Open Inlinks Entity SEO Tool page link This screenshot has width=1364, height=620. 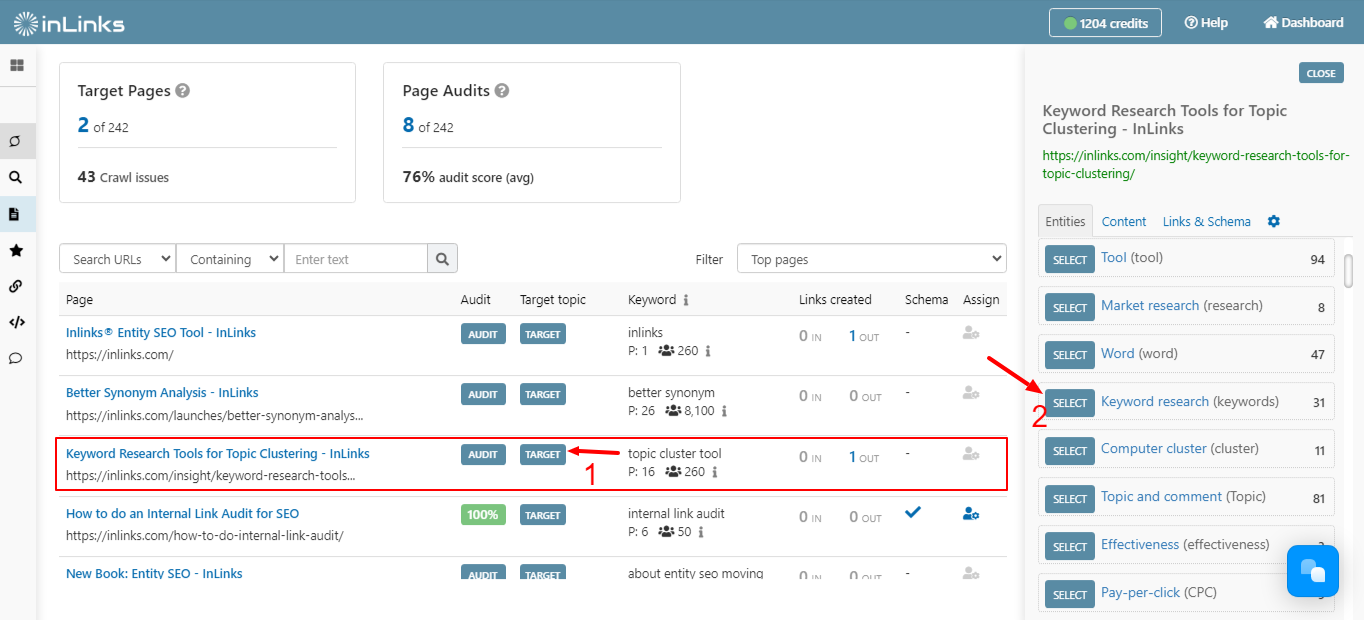161,332
